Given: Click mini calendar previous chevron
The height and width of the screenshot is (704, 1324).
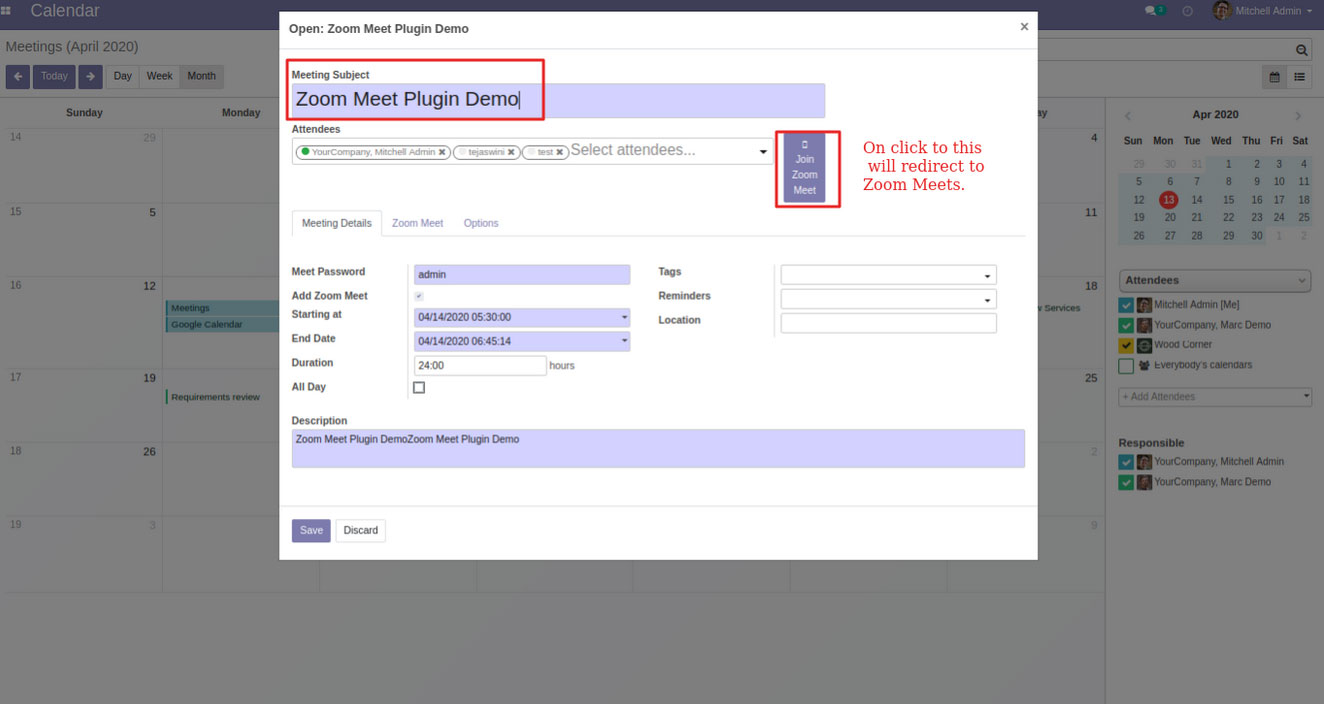Looking at the screenshot, I should 1128,116.
